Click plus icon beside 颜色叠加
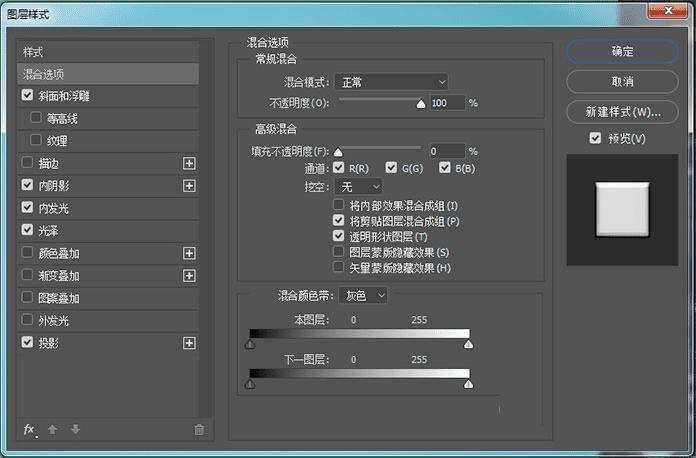This screenshot has width=696, height=458. [189, 253]
